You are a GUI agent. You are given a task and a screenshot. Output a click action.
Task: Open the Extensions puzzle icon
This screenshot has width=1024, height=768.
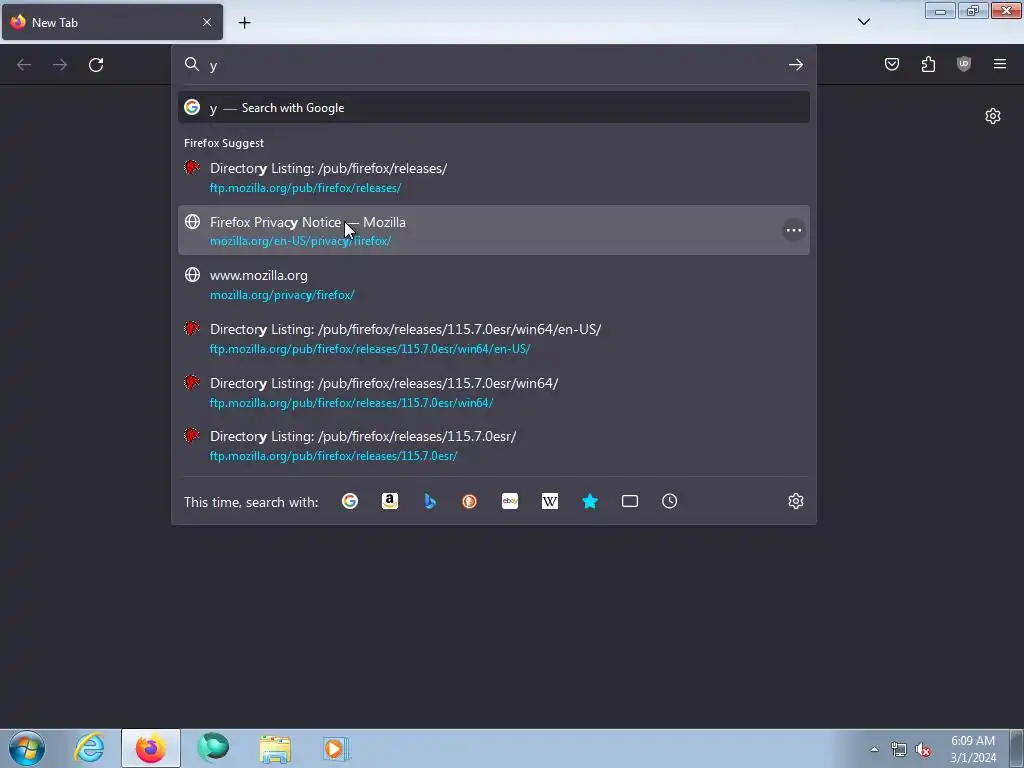[x=928, y=64]
